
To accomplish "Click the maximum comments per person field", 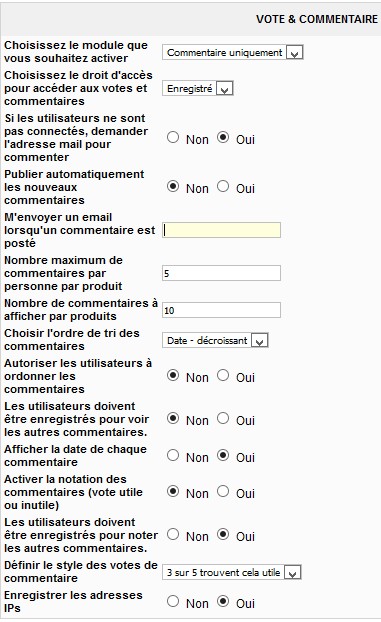I will (x=221, y=273).
